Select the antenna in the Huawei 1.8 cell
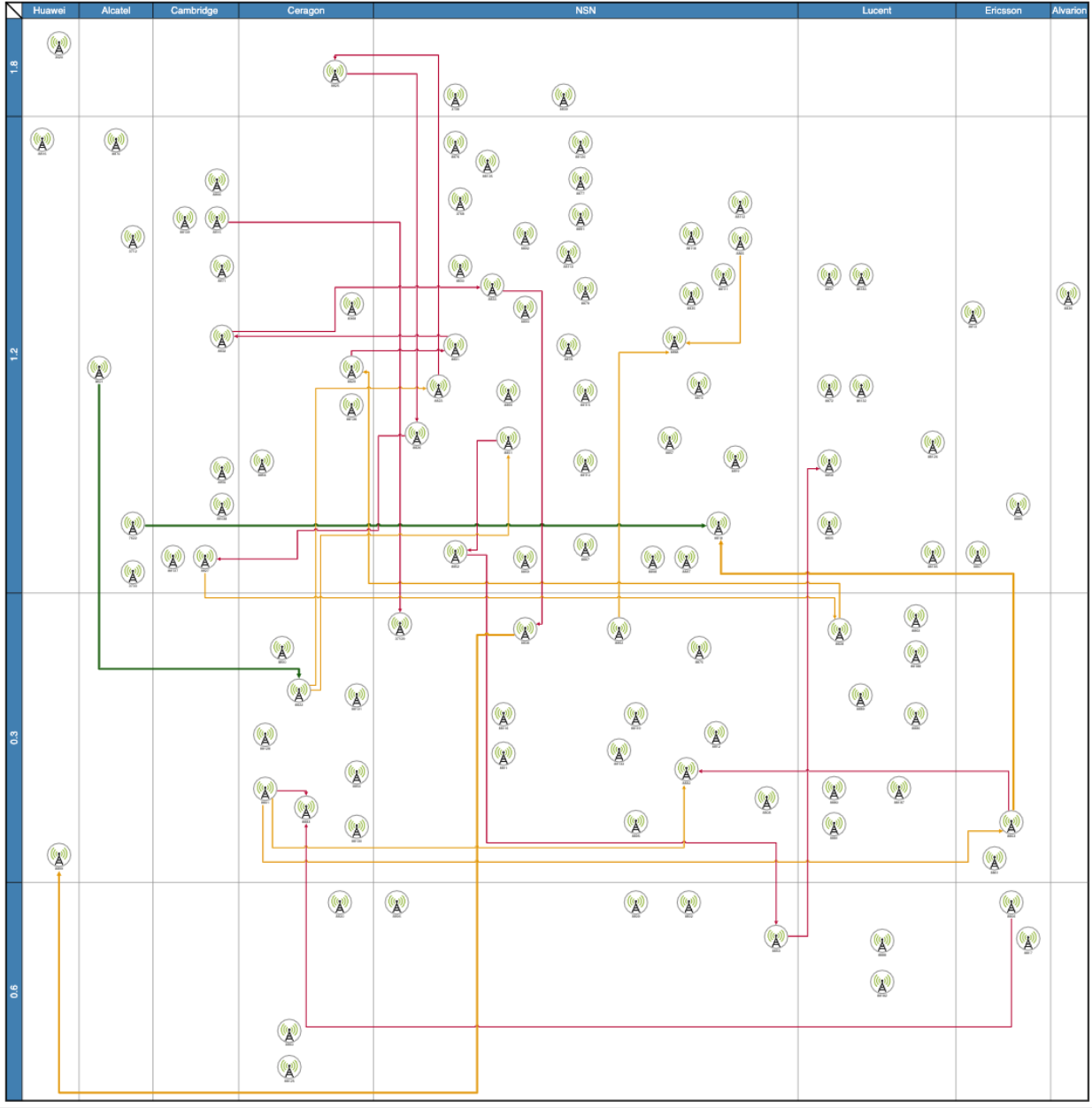1092x1108 pixels. 58,44
